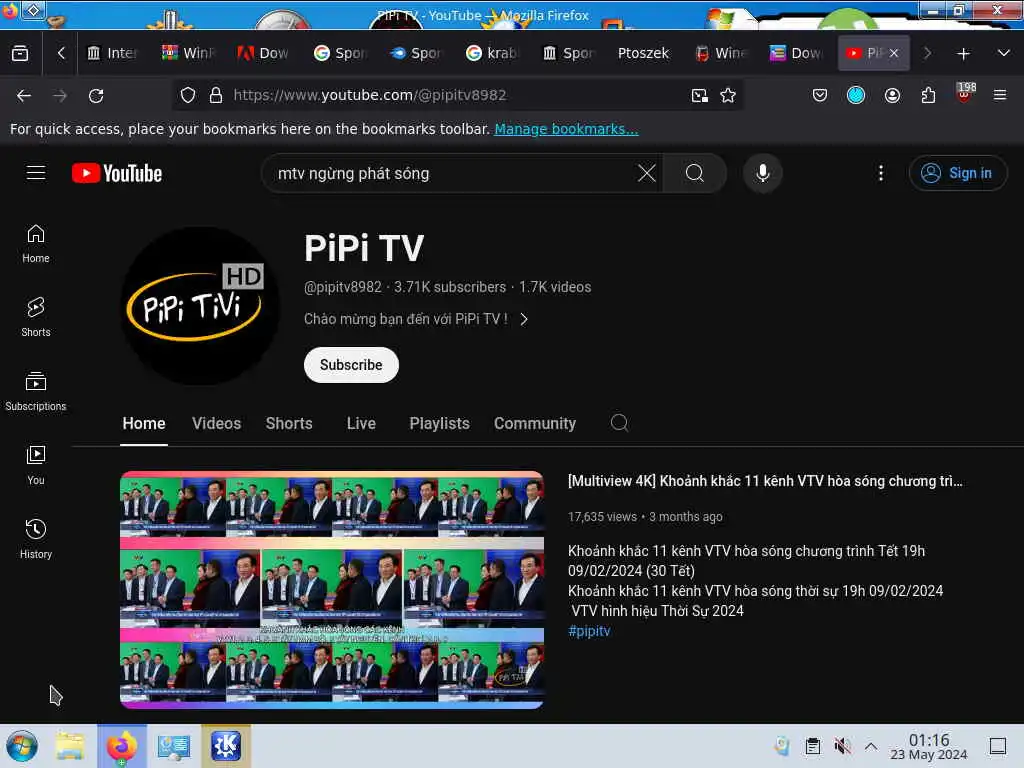Click the Sign in button
The image size is (1024, 768).
[957, 173]
